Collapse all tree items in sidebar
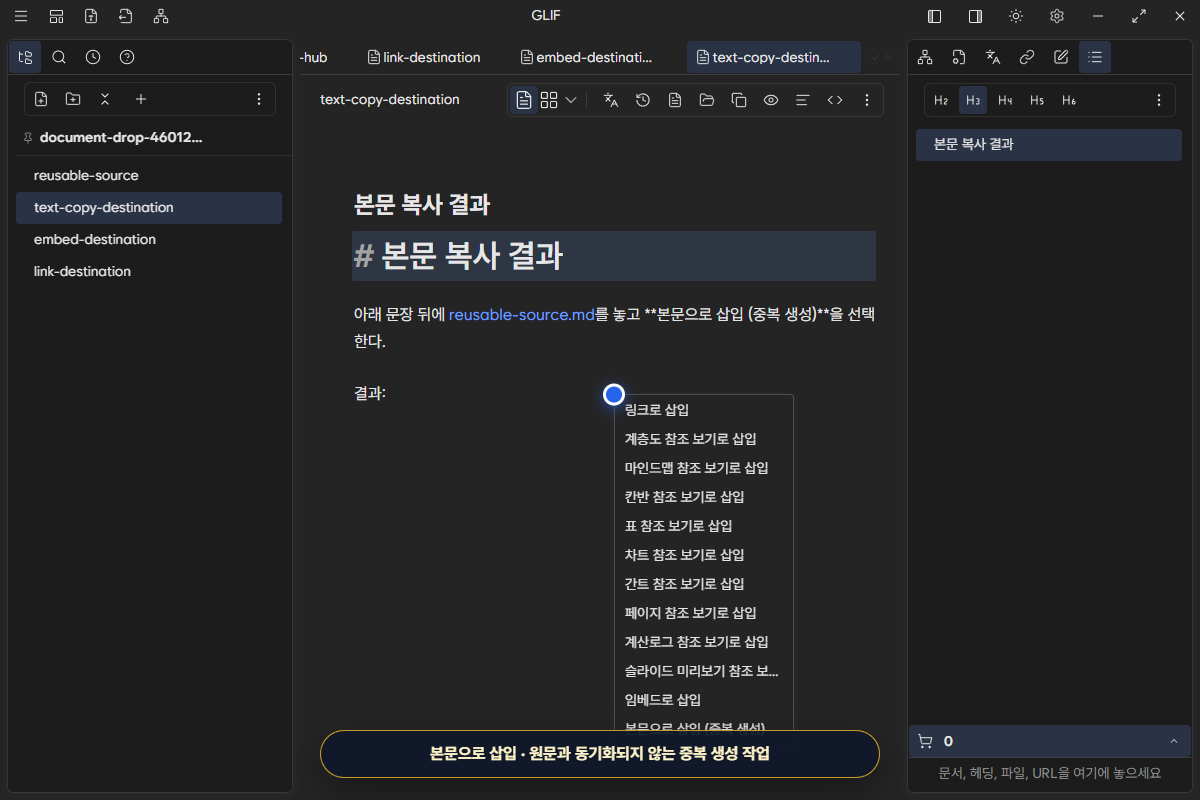1200x800 pixels. tap(105, 99)
